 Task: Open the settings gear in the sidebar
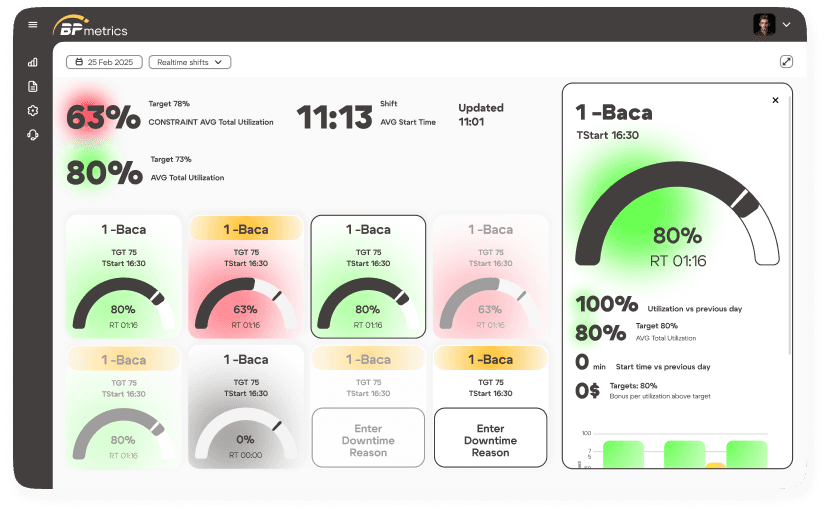click(x=33, y=111)
